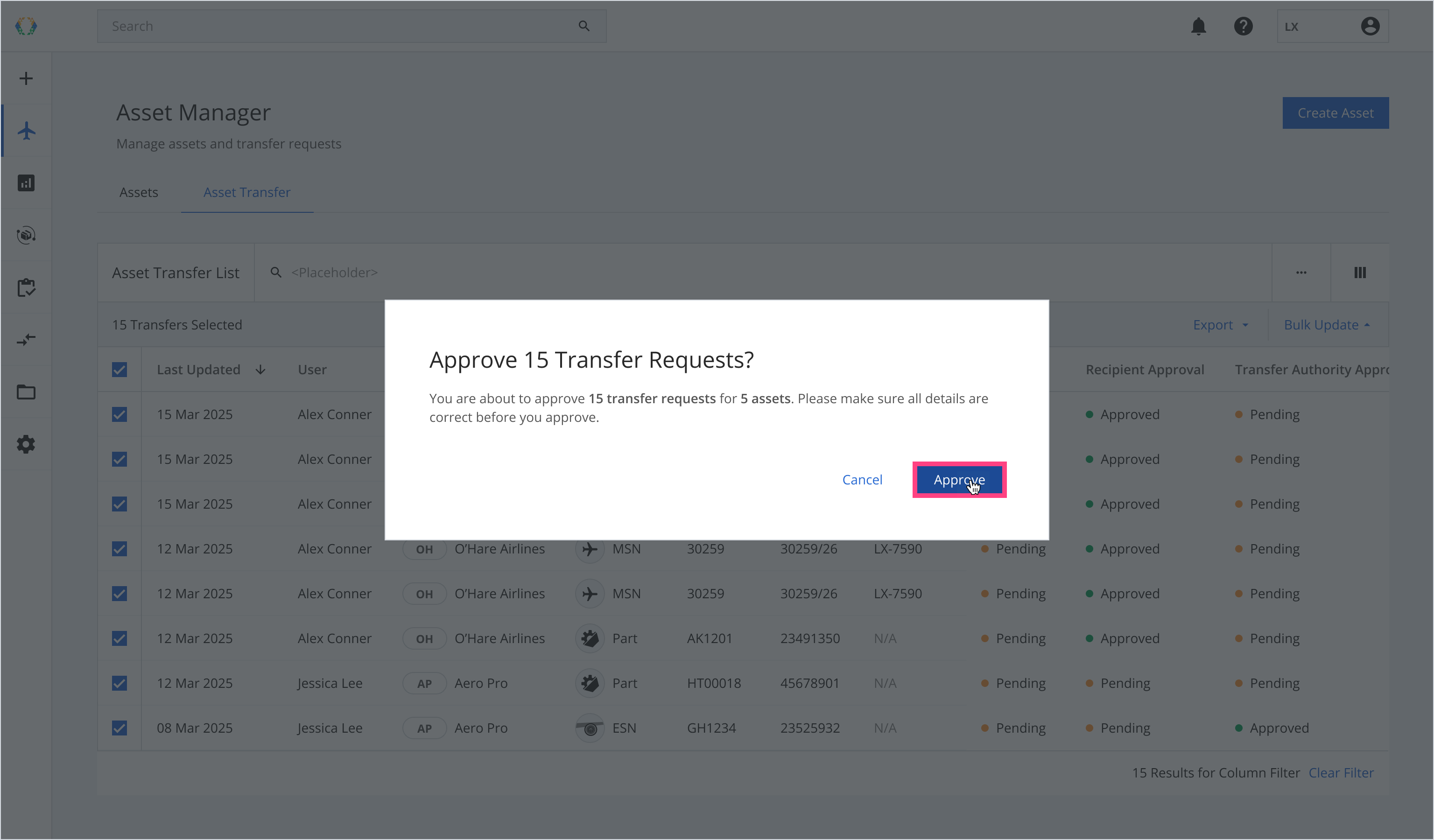Screen dimensions: 1434x840
Task: Open the airplane Asset Manager sidebar icon
Action: [26, 131]
